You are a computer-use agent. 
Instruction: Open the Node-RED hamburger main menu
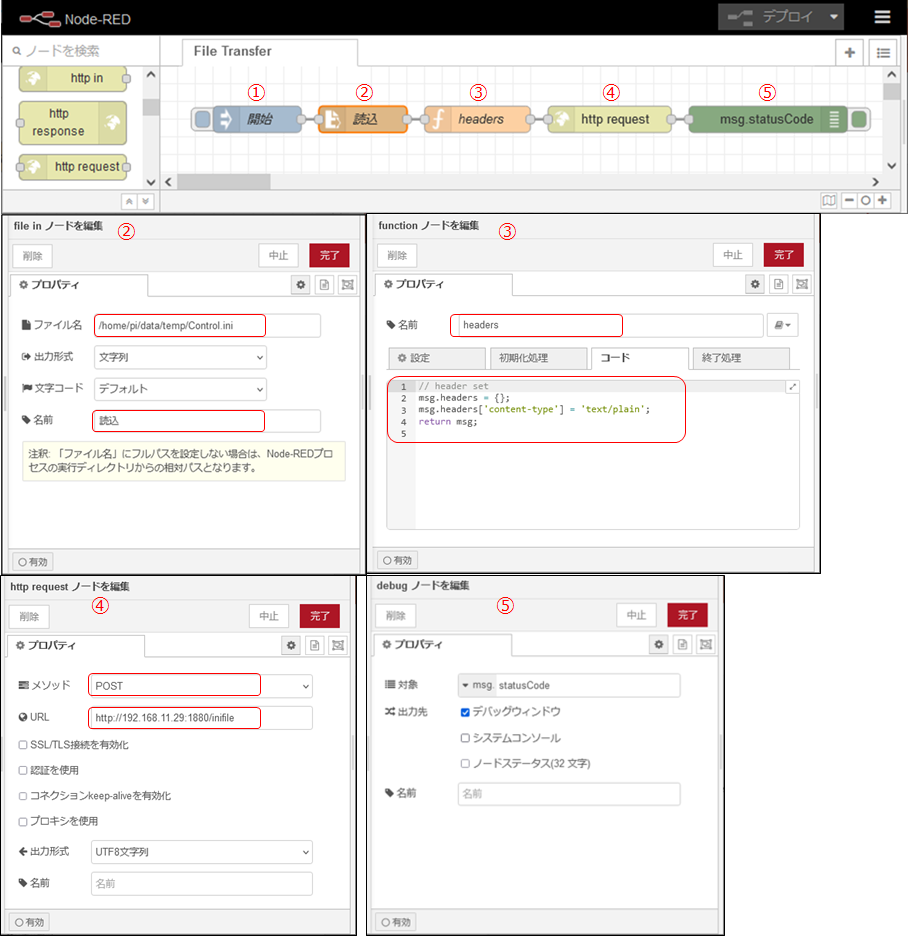pyautogui.click(x=881, y=17)
